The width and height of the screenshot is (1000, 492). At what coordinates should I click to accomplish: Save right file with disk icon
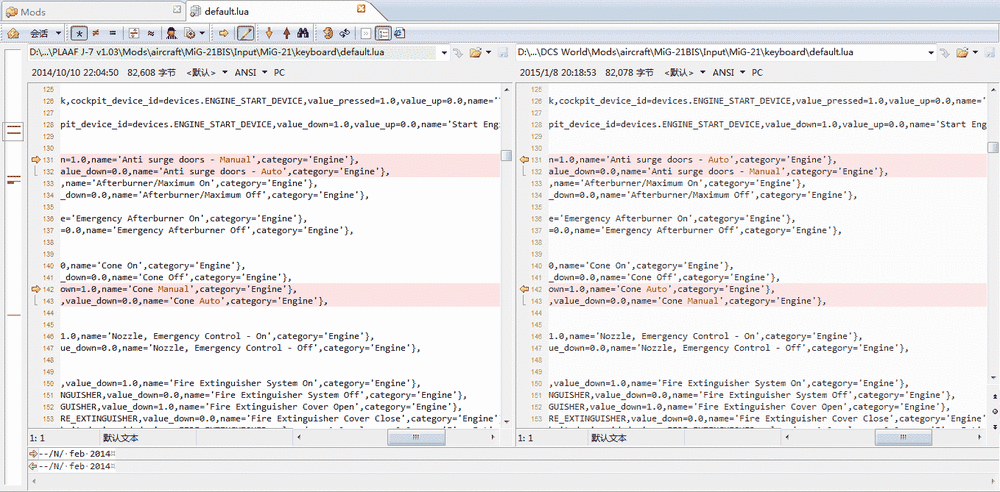tap(990, 52)
